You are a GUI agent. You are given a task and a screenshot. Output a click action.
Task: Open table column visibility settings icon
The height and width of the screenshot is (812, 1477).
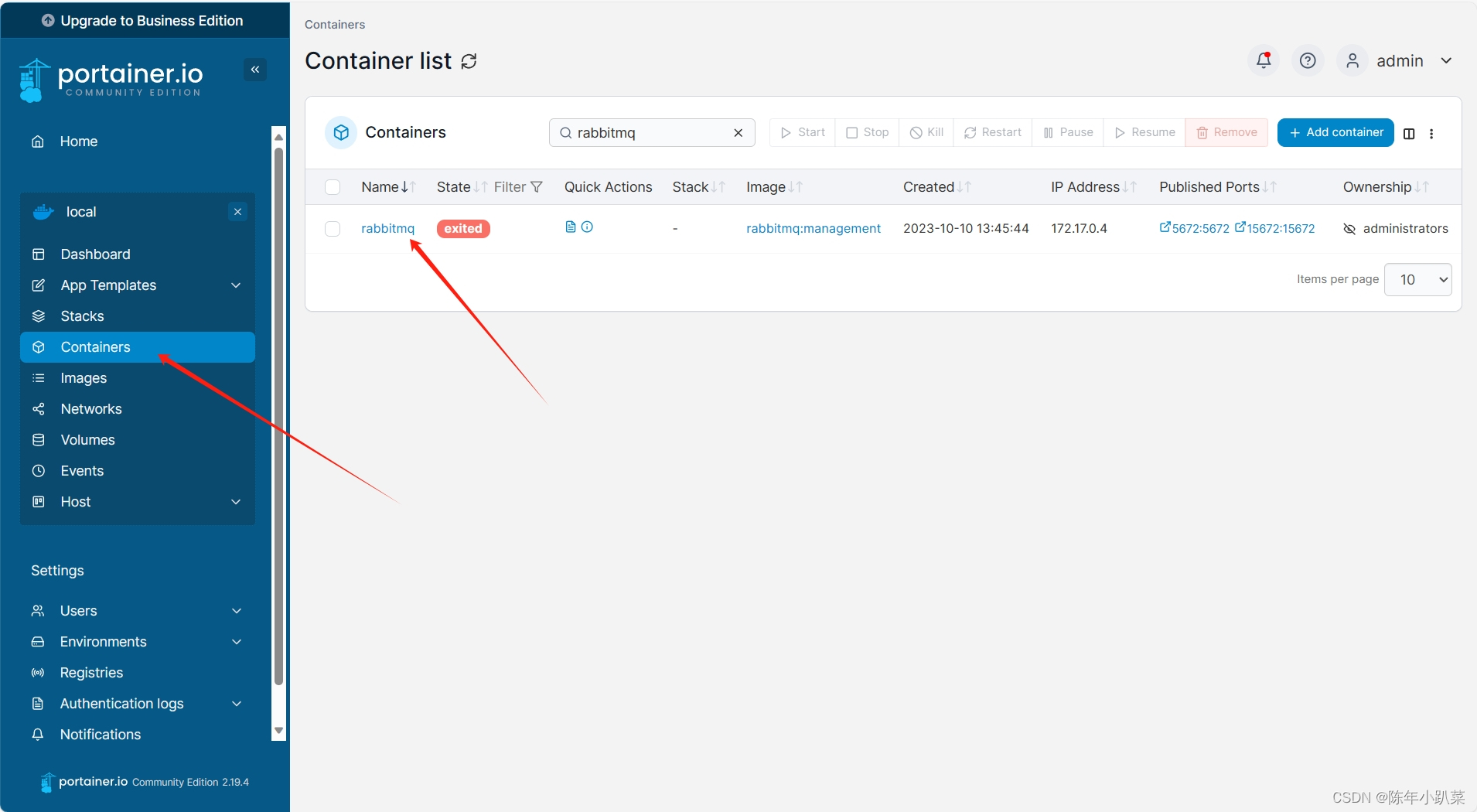1409,134
